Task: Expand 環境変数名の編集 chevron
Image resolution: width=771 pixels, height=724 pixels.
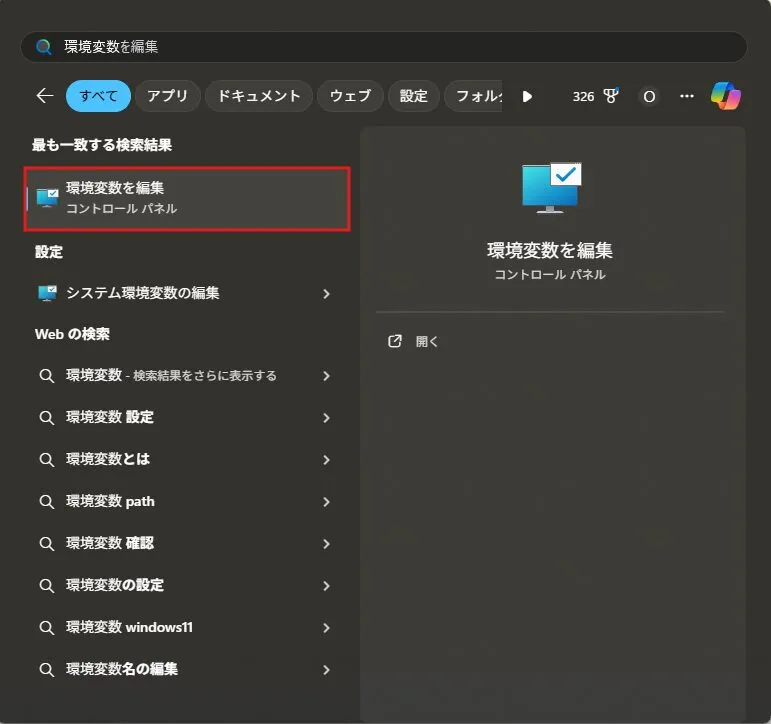Action: click(x=326, y=669)
